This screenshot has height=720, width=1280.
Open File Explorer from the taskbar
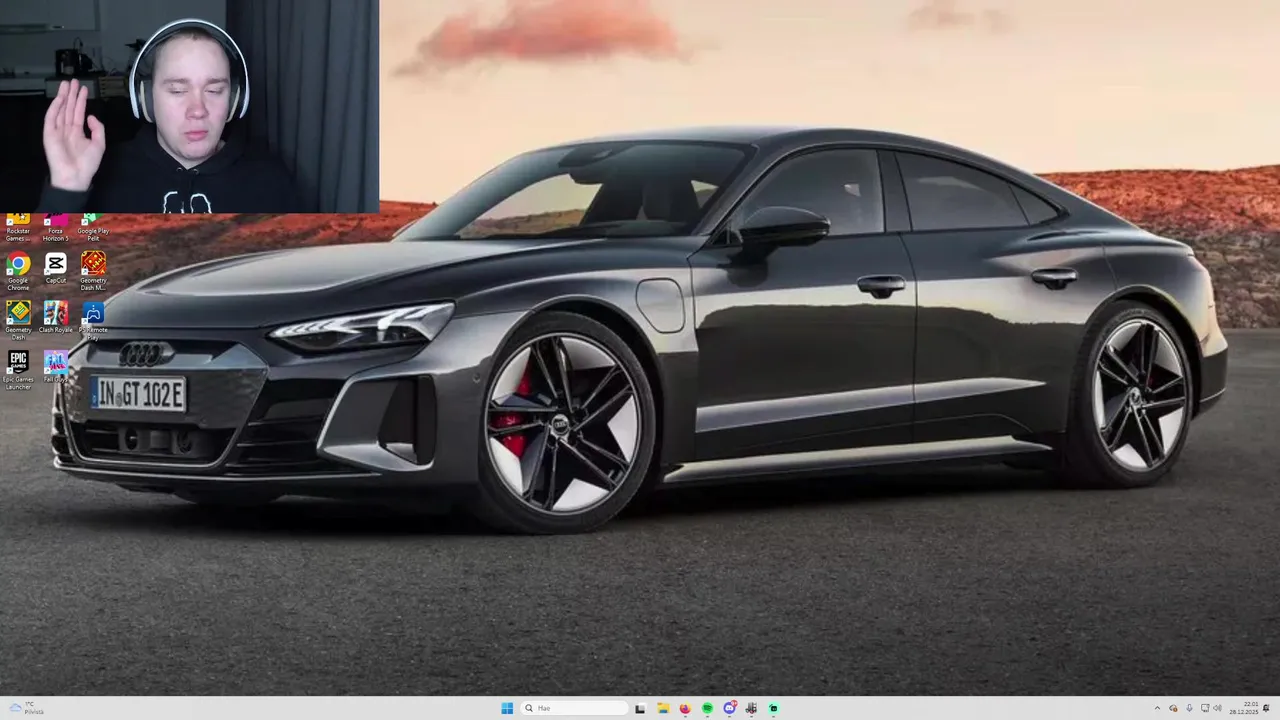(663, 708)
